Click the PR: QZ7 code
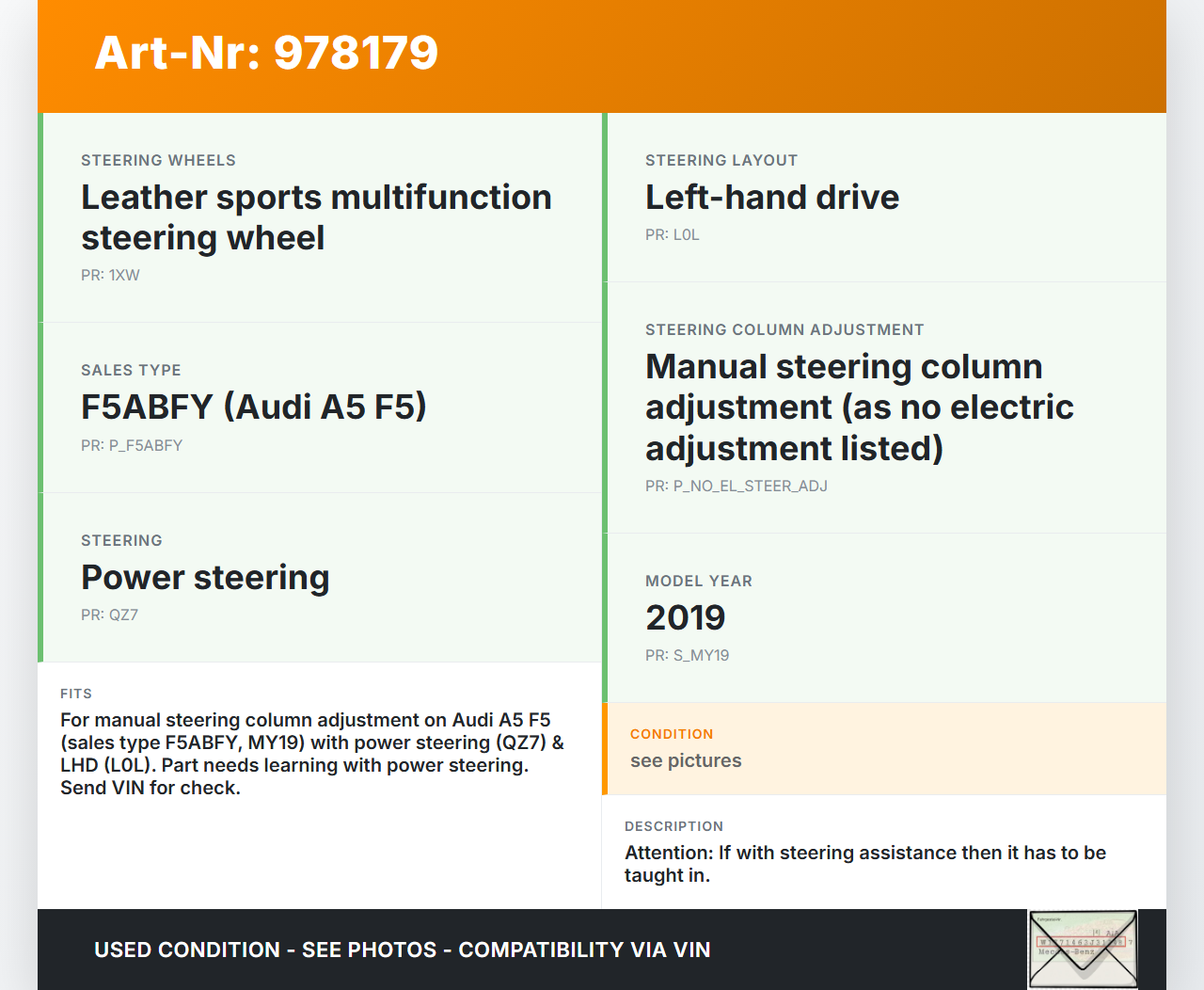This screenshot has height=990, width=1204. pyautogui.click(x=109, y=615)
